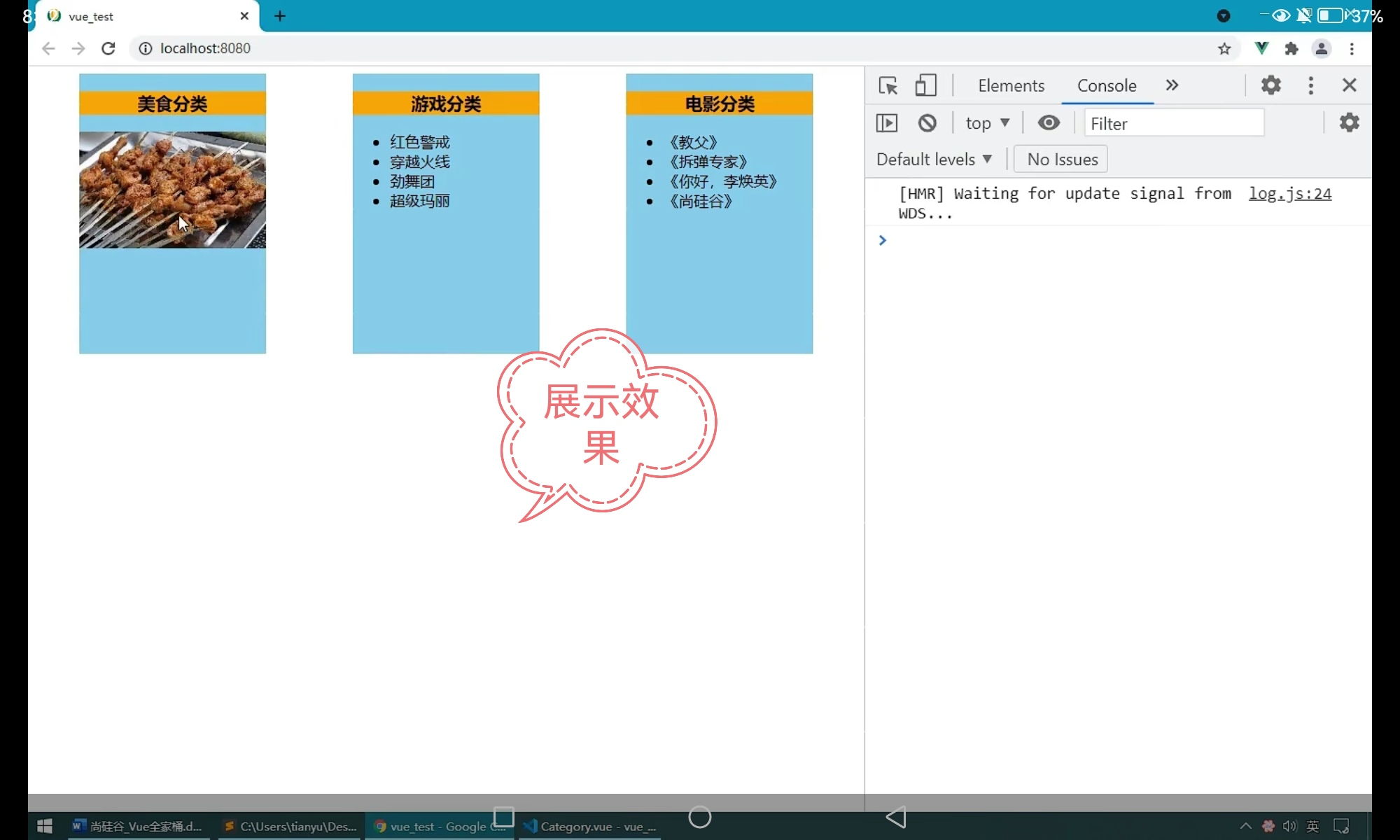Click the Vue devtools extension icon
This screenshot has height=840, width=1400.
pyautogui.click(x=1261, y=48)
